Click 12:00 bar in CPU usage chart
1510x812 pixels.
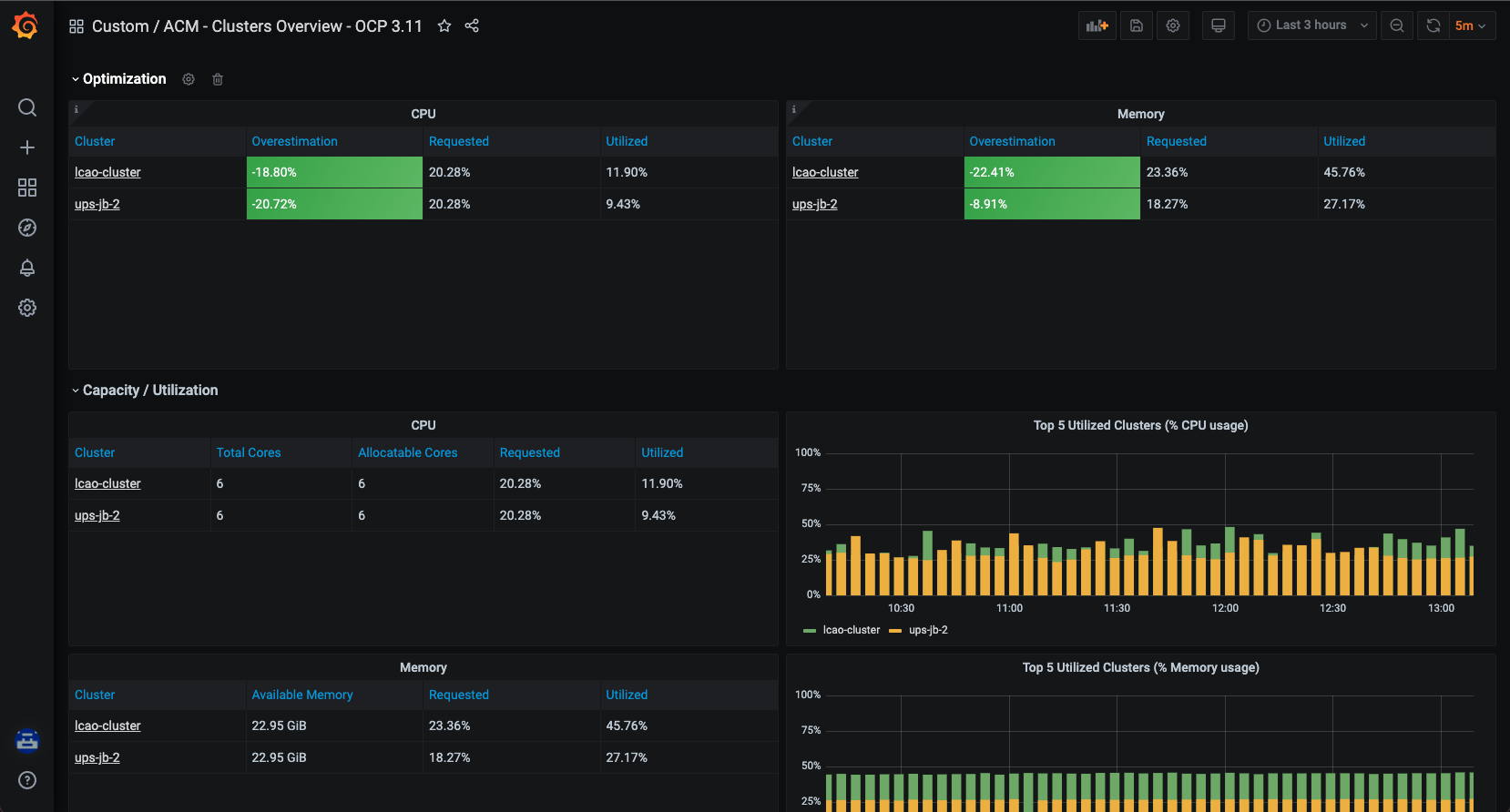click(x=1229, y=562)
